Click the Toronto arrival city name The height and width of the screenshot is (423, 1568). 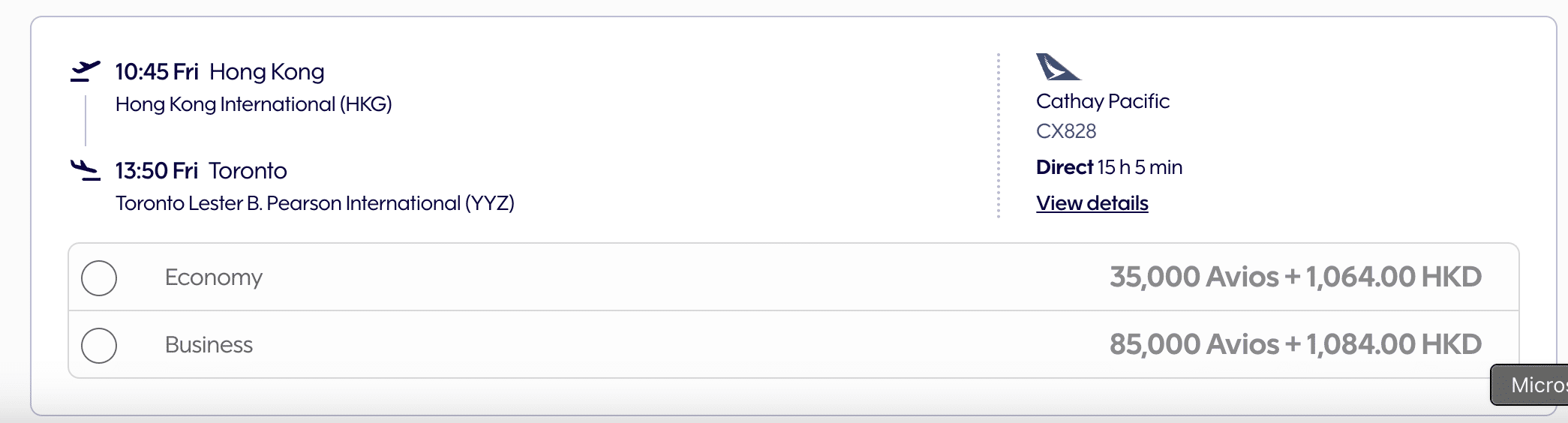point(248,171)
